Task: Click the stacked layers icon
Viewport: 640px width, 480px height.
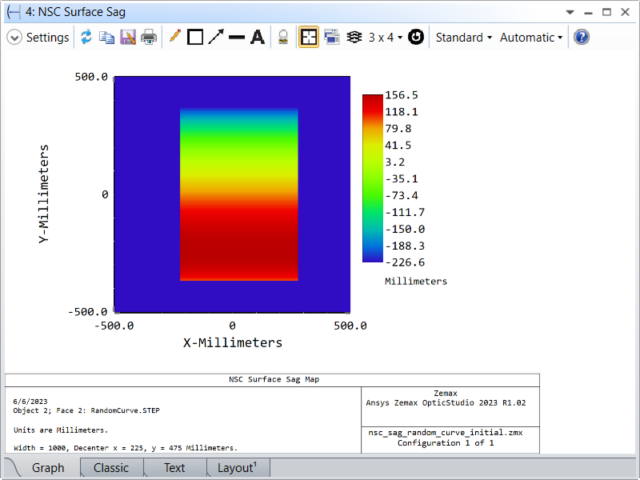Action: pos(354,37)
